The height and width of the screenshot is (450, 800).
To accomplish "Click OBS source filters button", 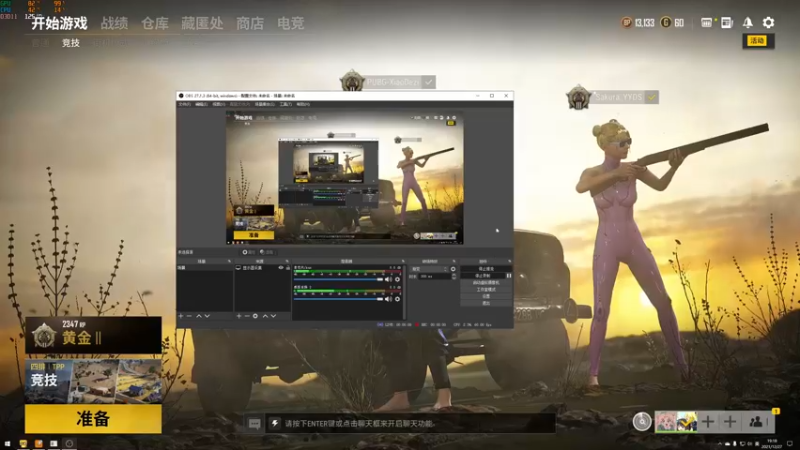I will 266,252.
